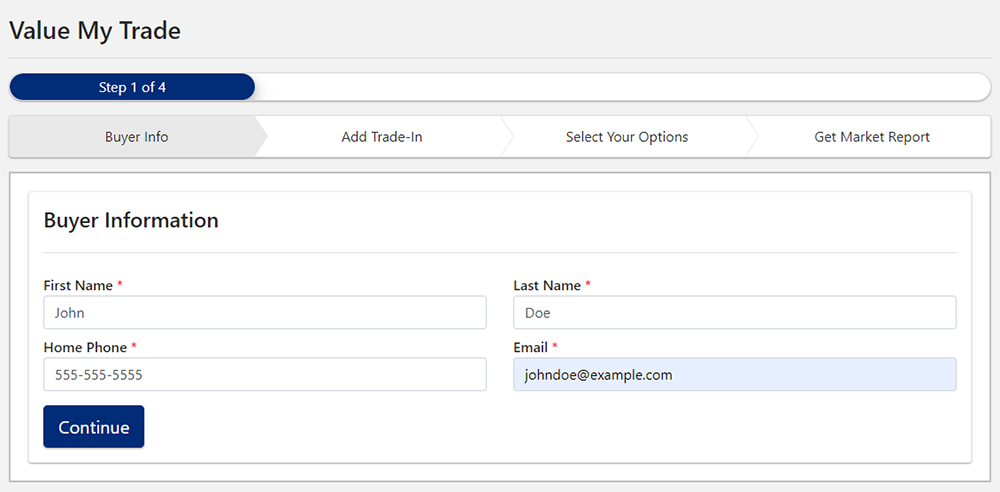Click the Home Phone label text

85,348
